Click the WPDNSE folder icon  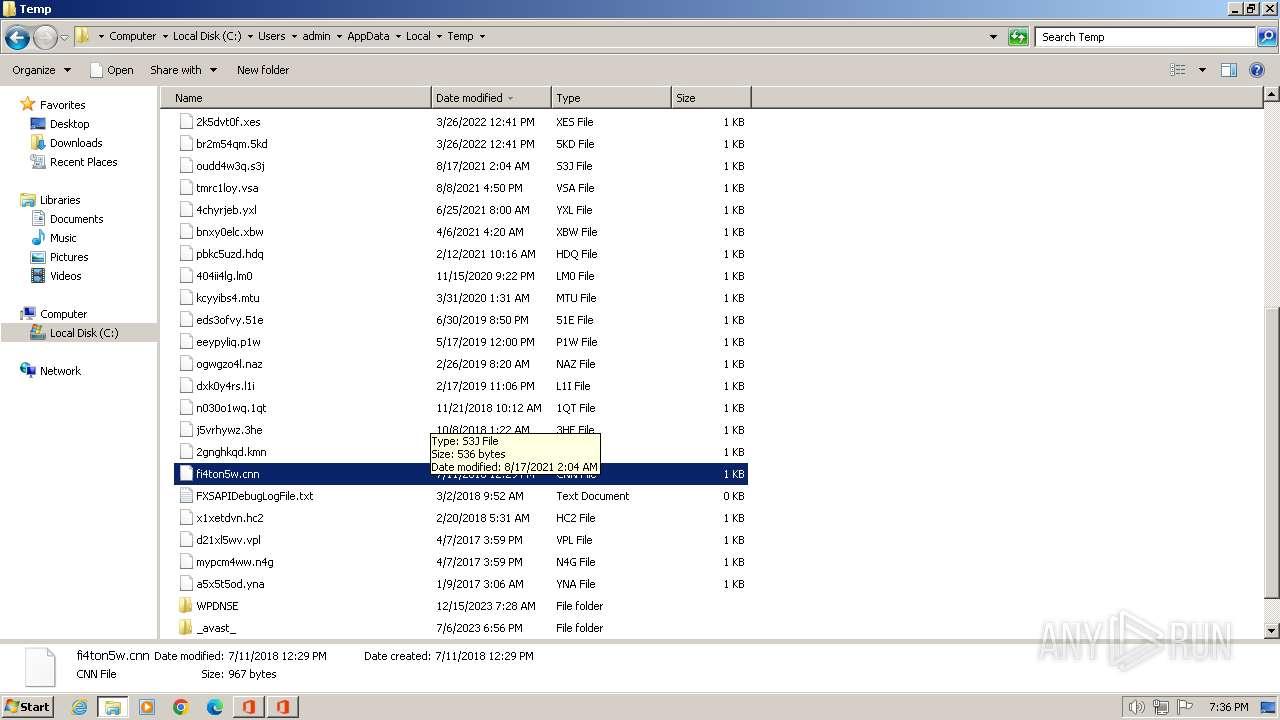[186, 606]
